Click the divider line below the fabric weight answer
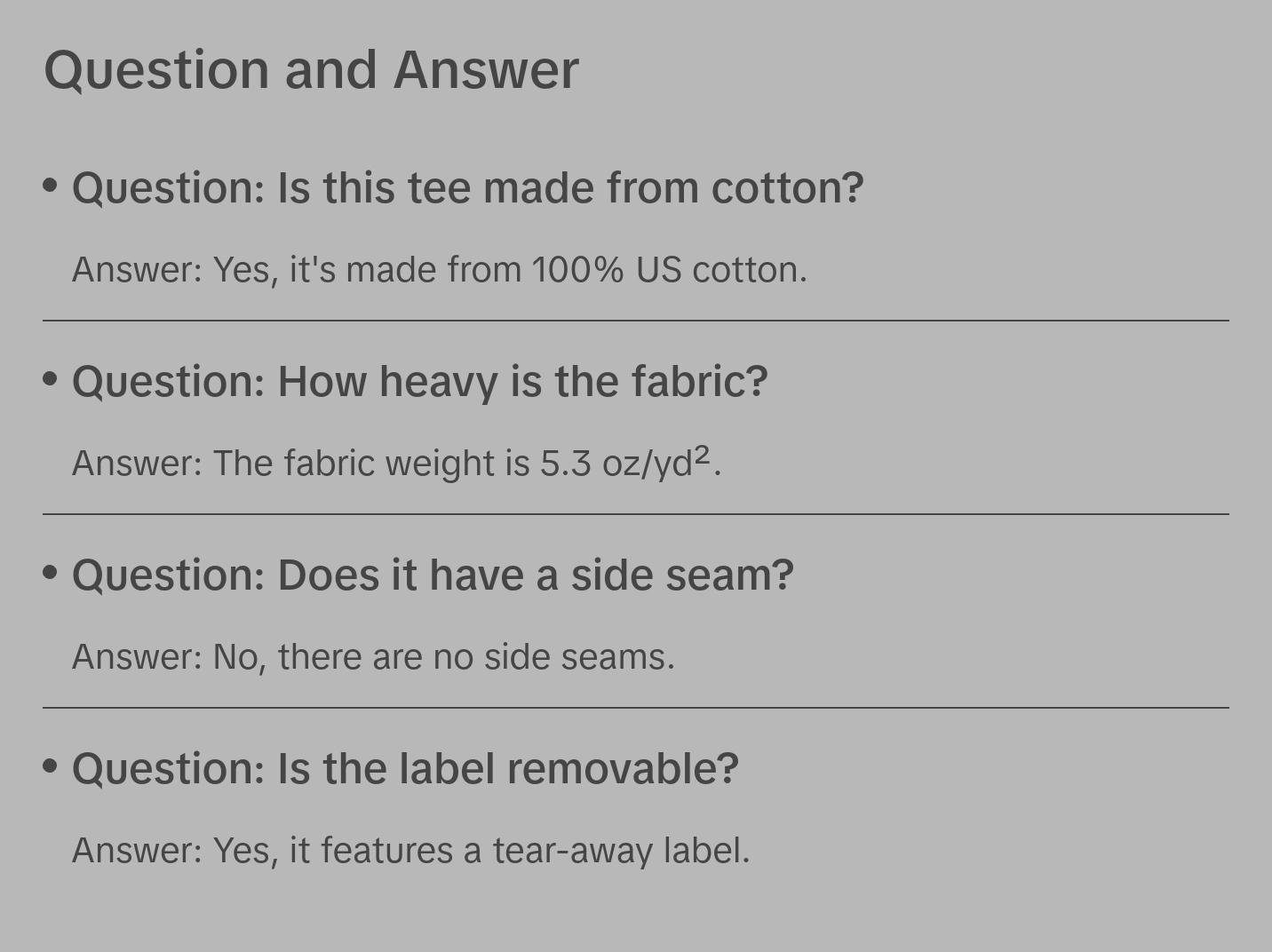The width and height of the screenshot is (1272, 952). pyautogui.click(x=636, y=514)
